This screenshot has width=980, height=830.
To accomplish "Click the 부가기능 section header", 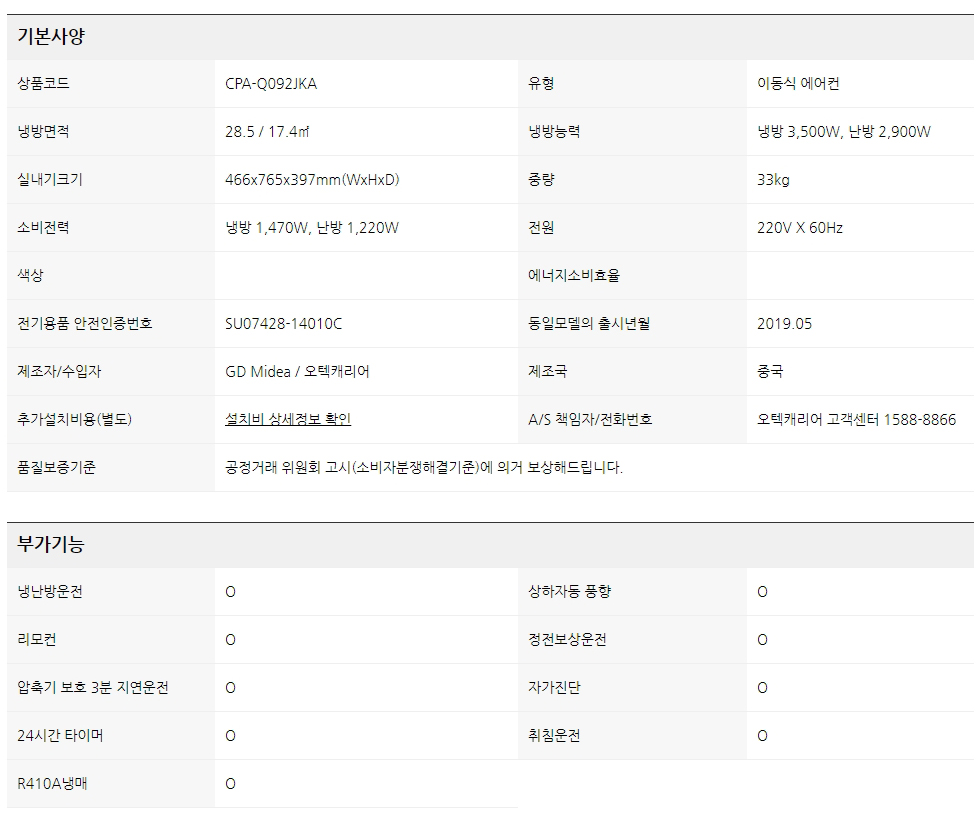I will 51,545.
